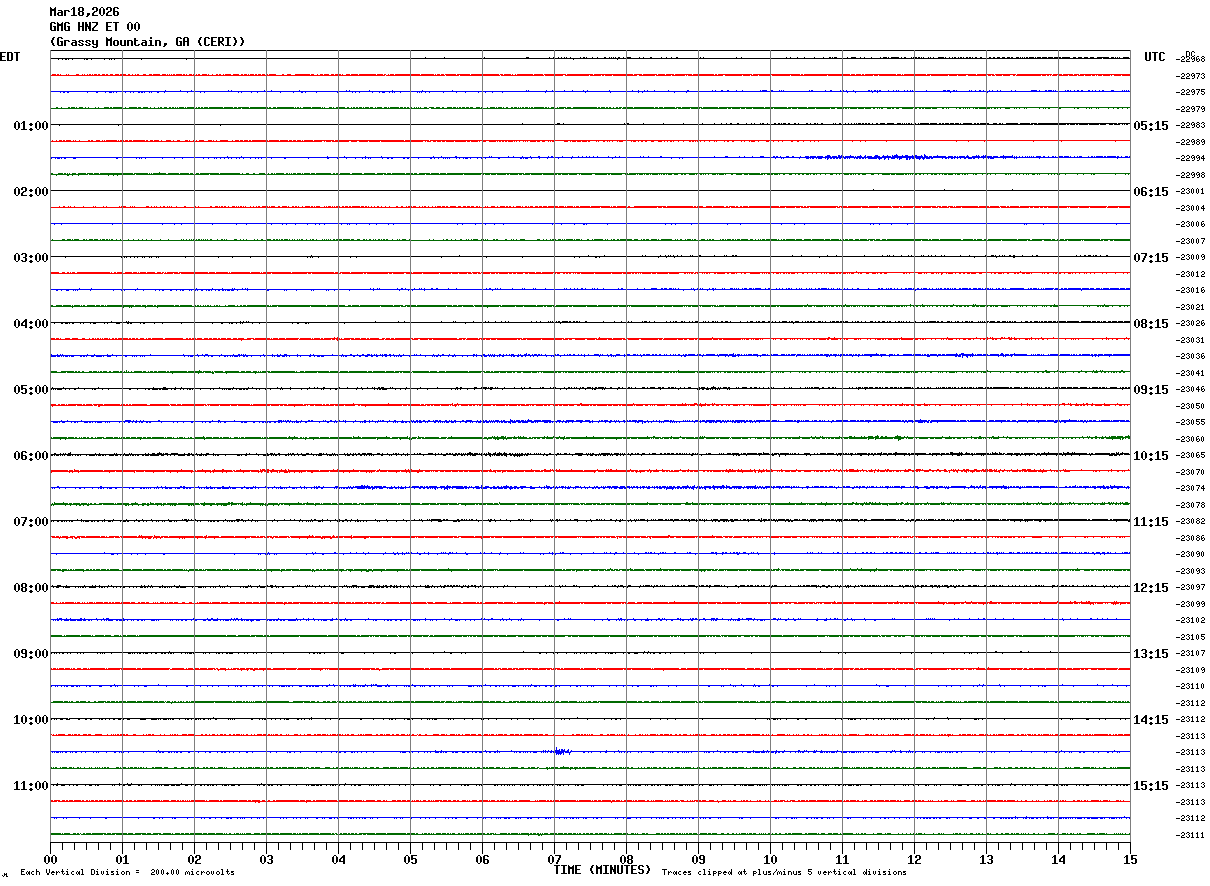Click the 15:15 UTC time label
The width and height of the screenshot is (1210, 886).
pyautogui.click(x=1151, y=786)
